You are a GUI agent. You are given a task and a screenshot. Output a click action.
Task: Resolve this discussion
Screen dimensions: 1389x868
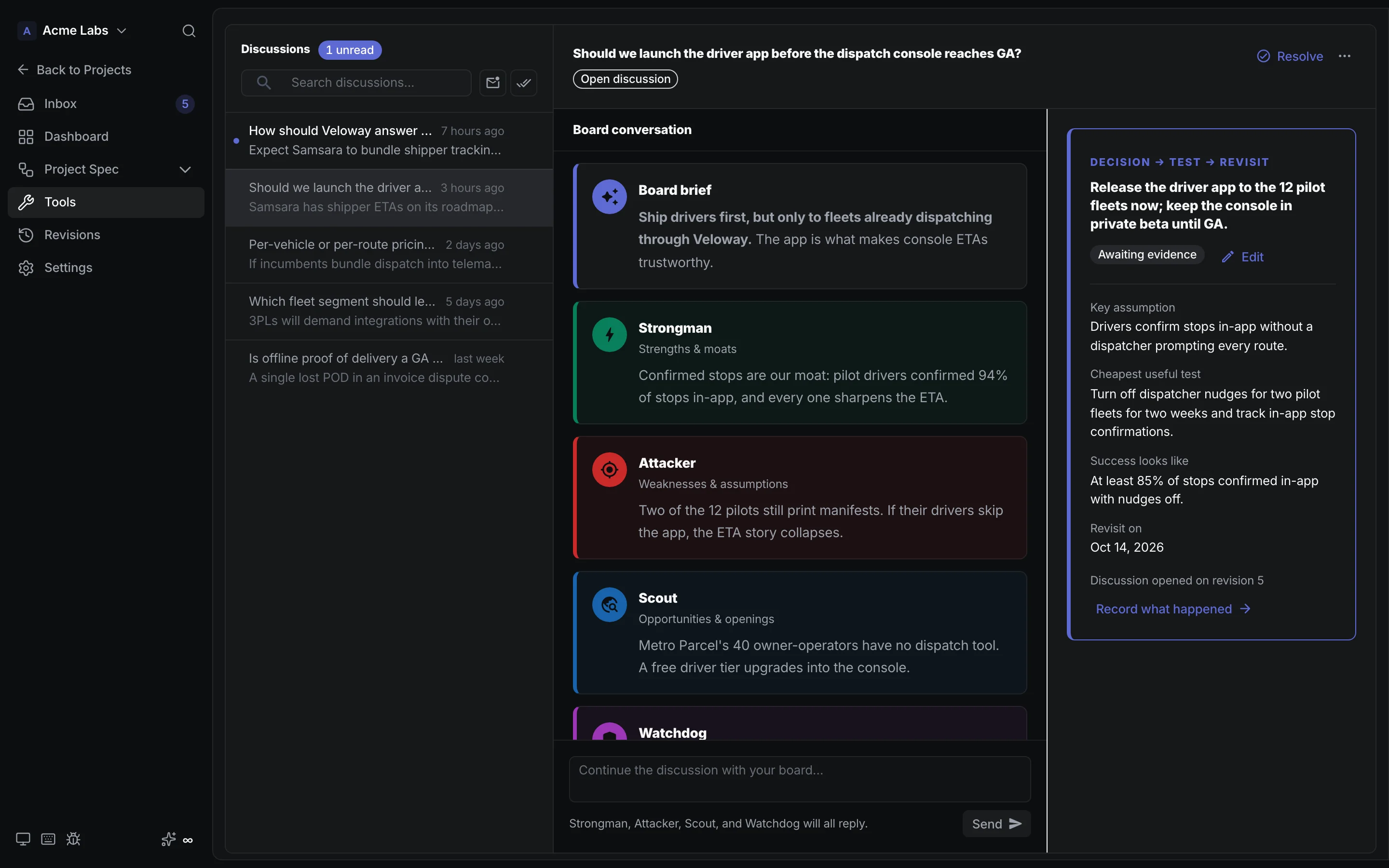1290,56
